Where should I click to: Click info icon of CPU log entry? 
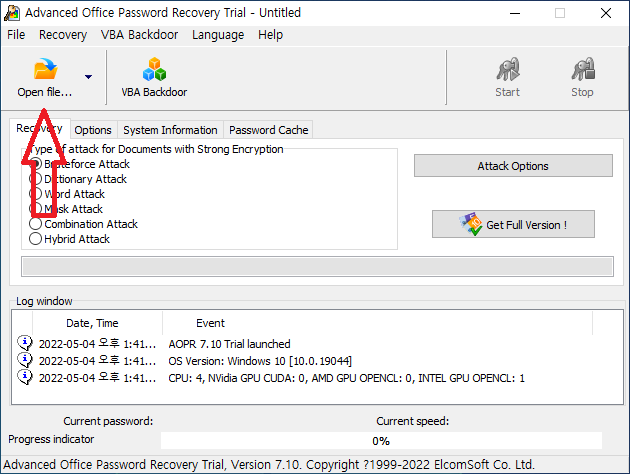click(x=25, y=377)
